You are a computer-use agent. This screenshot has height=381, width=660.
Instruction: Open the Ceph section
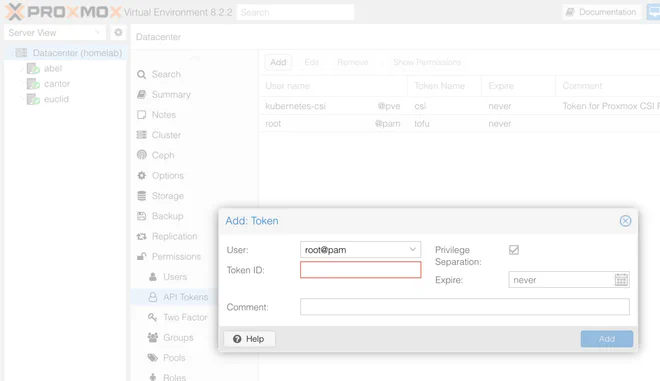click(x=163, y=155)
